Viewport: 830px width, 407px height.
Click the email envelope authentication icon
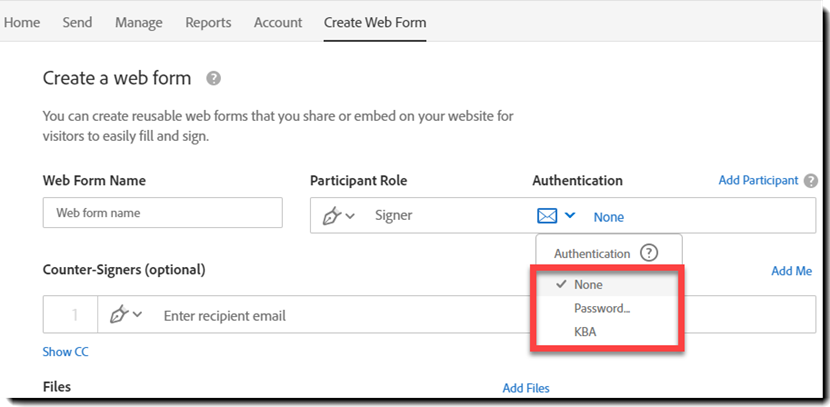click(x=547, y=215)
